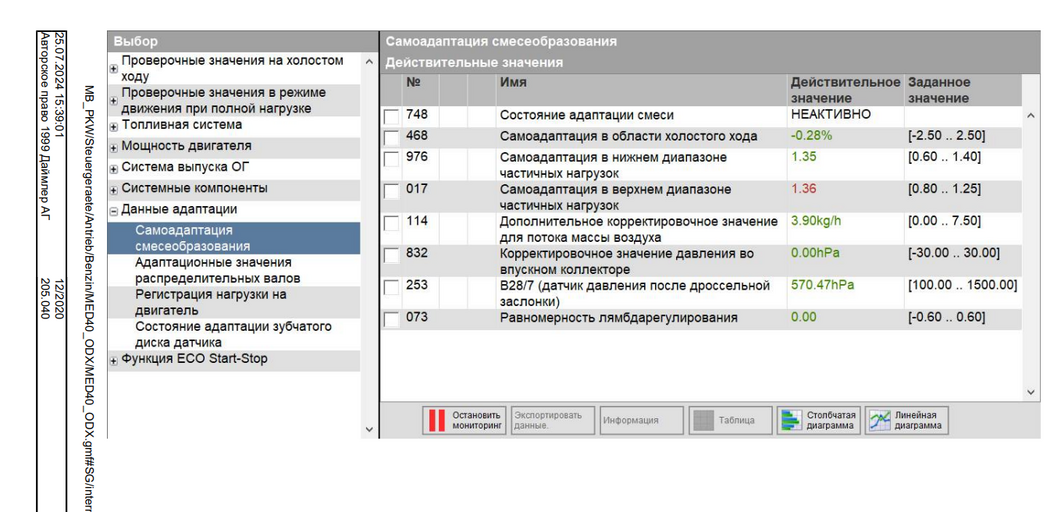This screenshot has width=1061, height=512.
Task: Expand the Функция ECO Start-Stop node
Action: coord(114,360)
